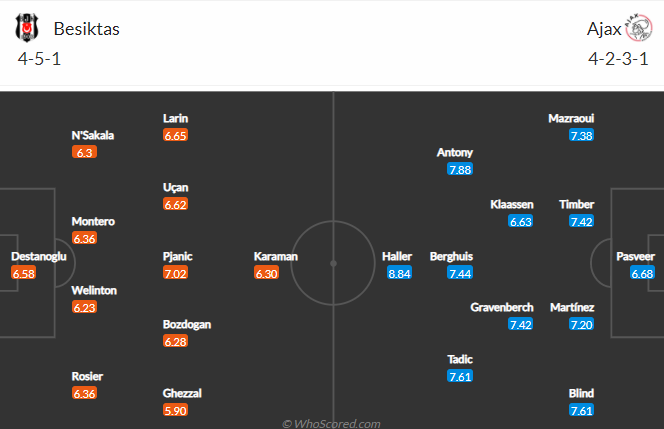Select Haller's 8.84 rating badge
Viewport: 664px width, 429px height.
[x=399, y=274]
